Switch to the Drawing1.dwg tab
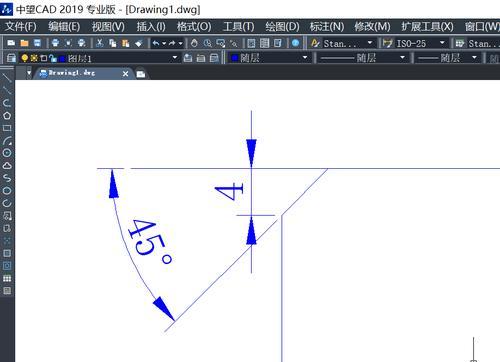 coord(72,73)
